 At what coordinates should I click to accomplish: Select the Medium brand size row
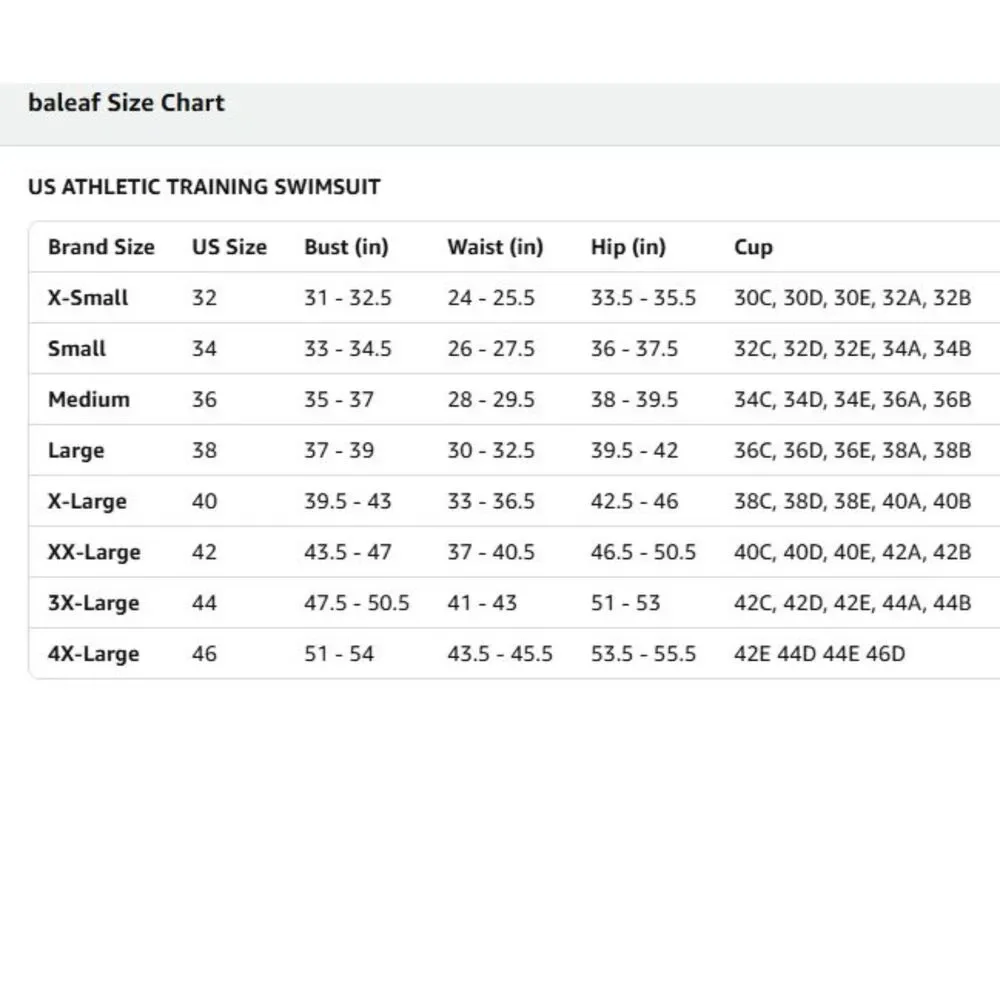point(514,399)
